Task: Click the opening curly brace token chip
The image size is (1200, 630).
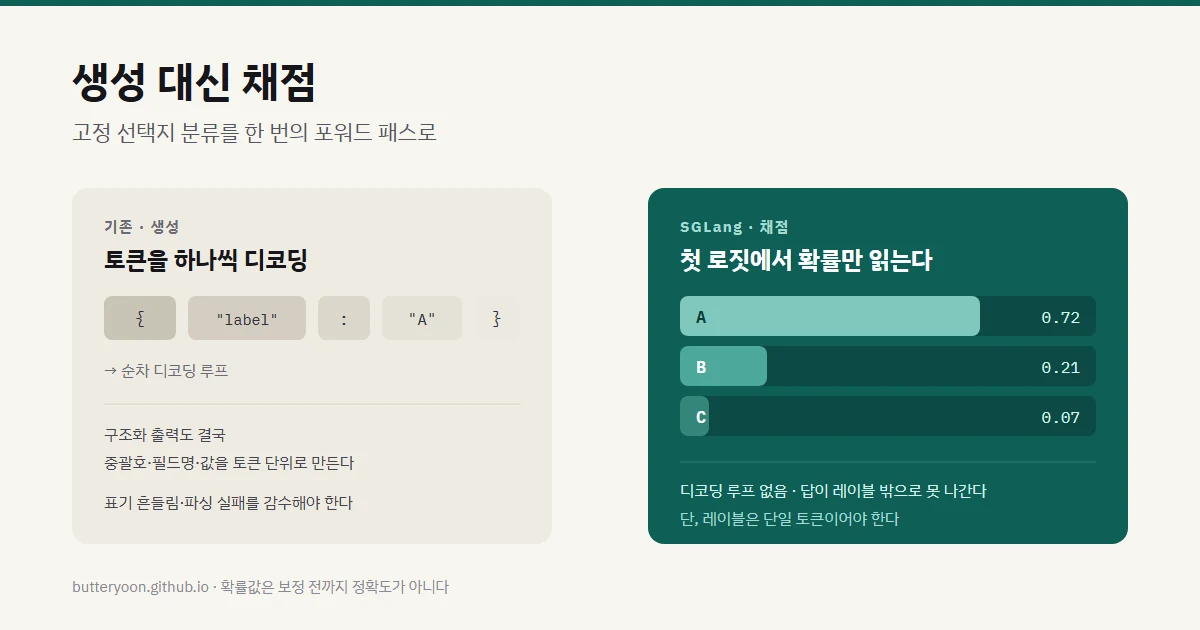Action: coord(140,318)
